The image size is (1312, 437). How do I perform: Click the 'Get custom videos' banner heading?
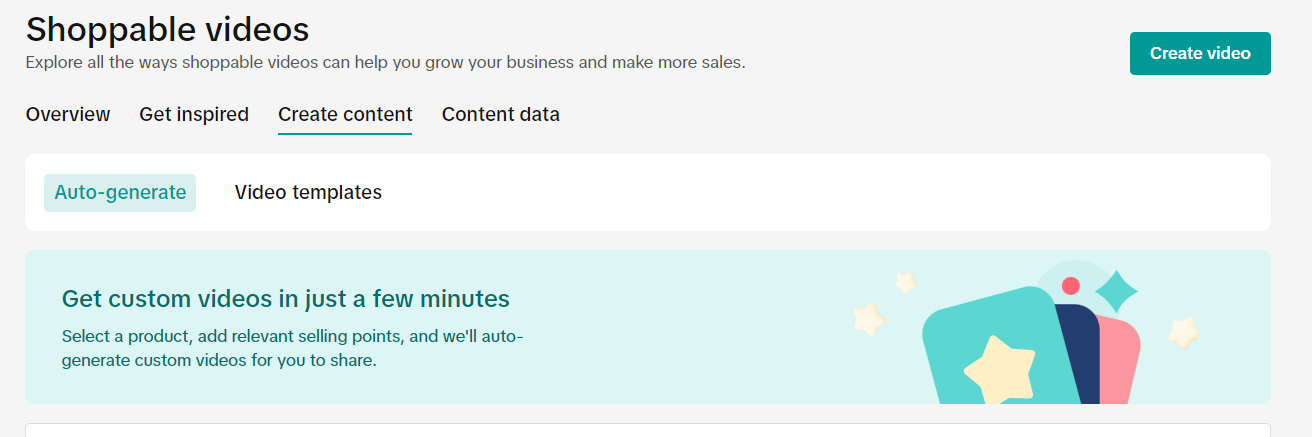(285, 299)
